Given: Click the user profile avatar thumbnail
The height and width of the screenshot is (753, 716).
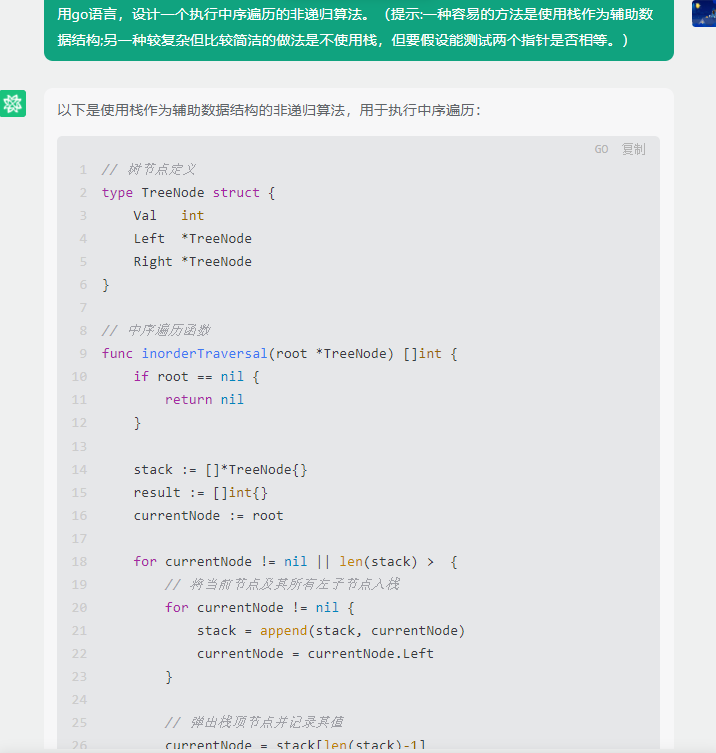Looking at the screenshot, I should tap(704, 13).
